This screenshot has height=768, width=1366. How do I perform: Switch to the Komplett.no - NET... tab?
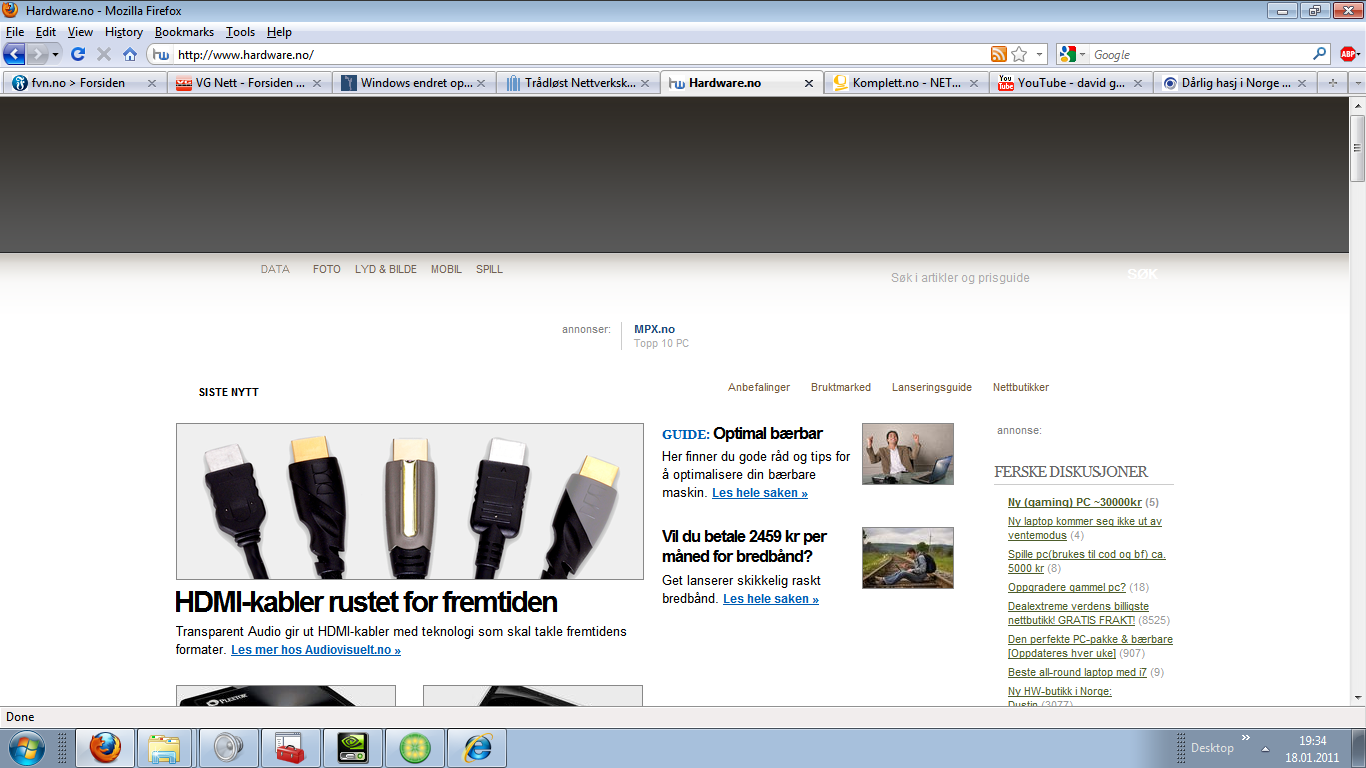click(906, 83)
